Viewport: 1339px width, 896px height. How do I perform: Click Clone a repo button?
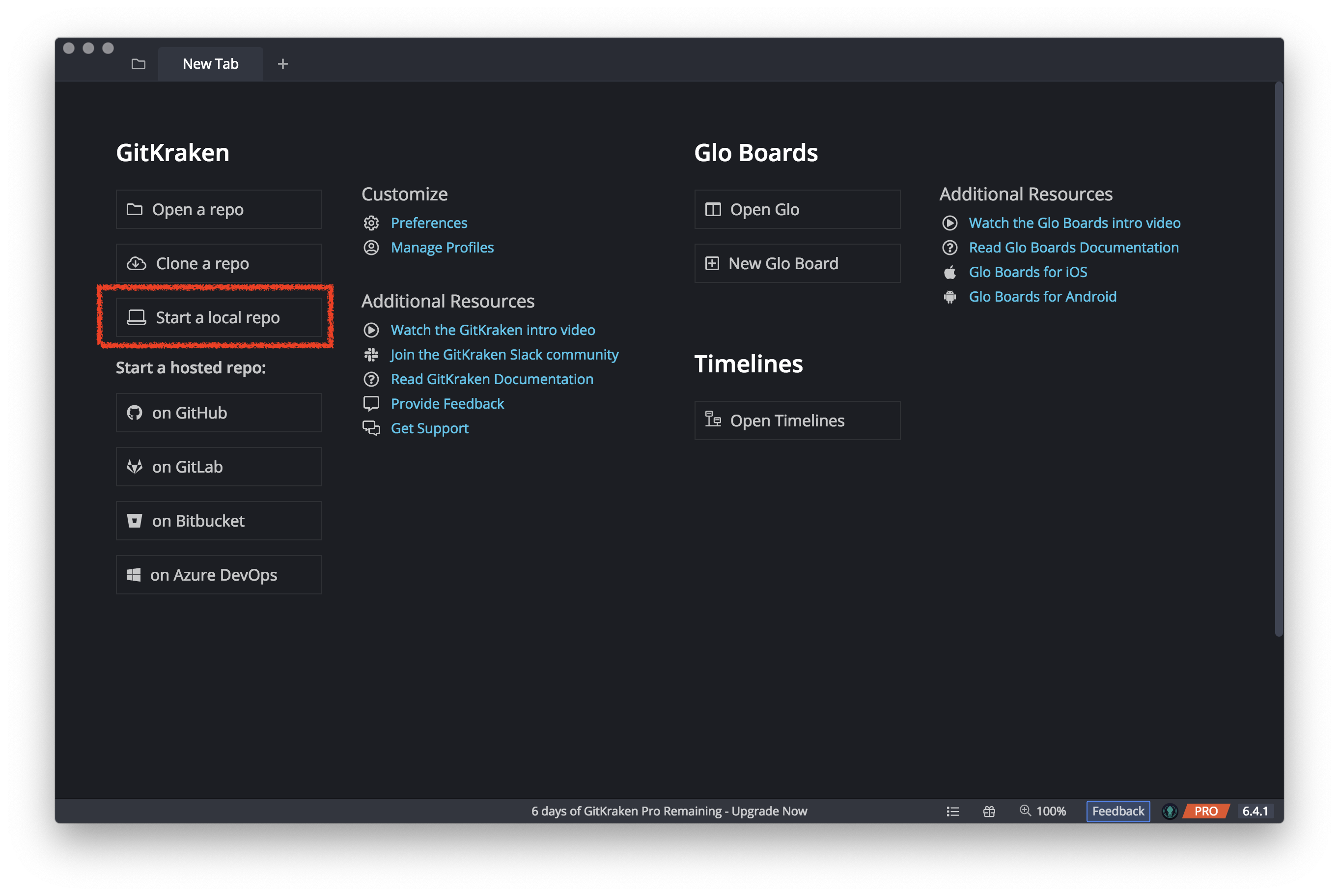219,263
